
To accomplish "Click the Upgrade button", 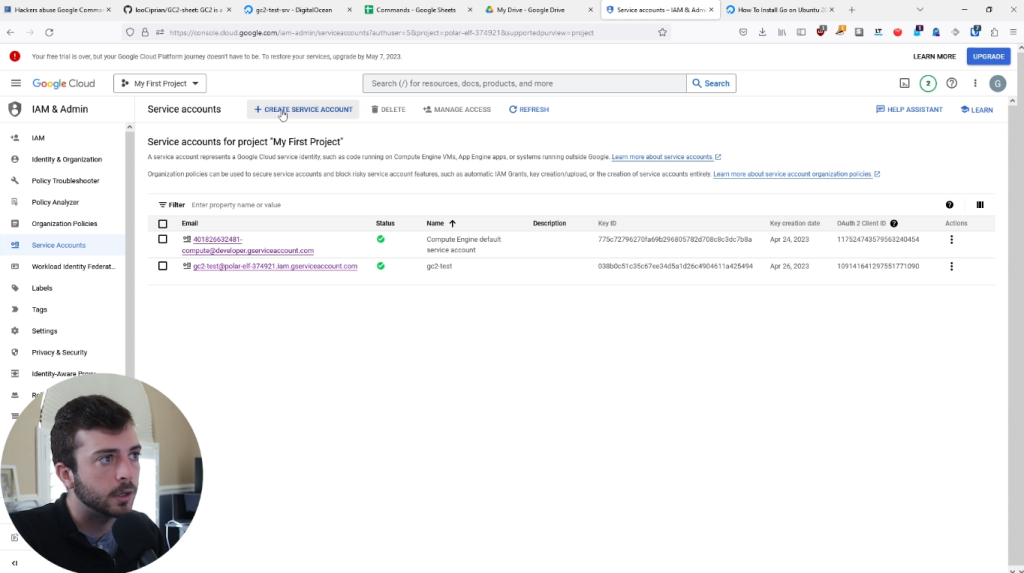I will 988,56.
